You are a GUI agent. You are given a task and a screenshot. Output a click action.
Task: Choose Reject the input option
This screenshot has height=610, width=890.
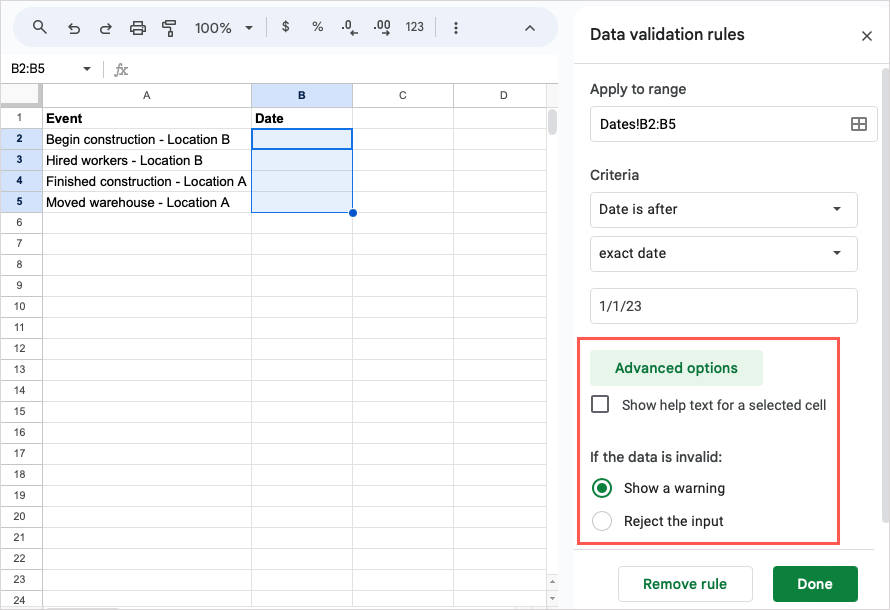tap(601, 521)
